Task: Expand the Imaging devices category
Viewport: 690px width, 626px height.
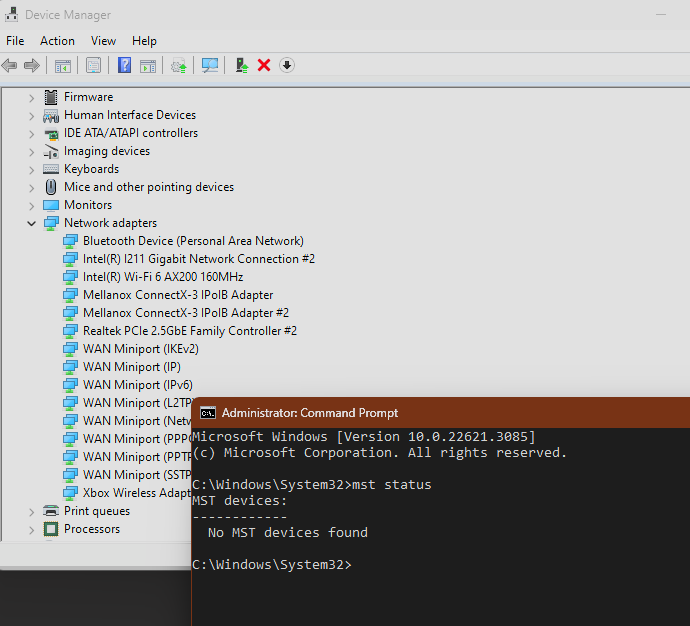Action: [31, 152]
